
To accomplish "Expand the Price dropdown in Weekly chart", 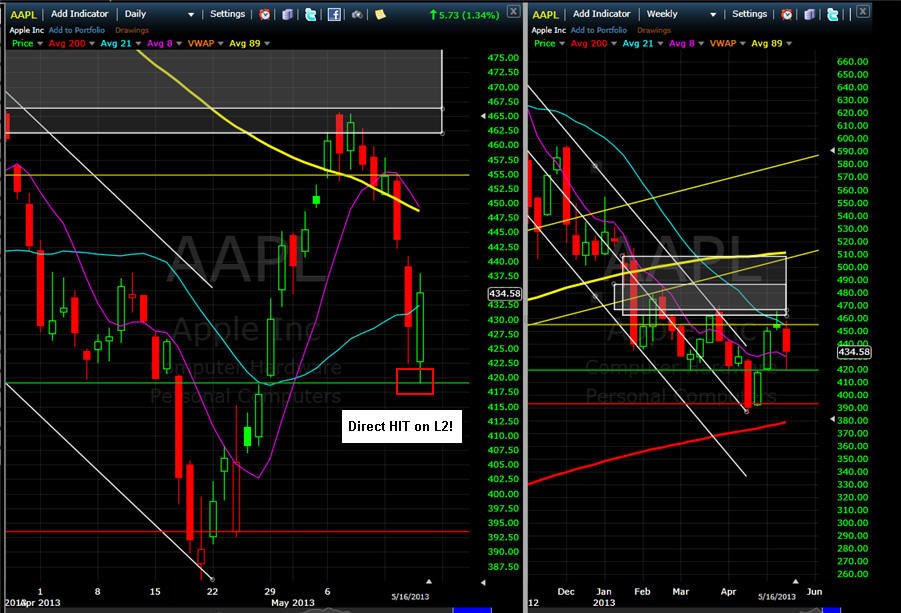I will pyautogui.click(x=562, y=44).
